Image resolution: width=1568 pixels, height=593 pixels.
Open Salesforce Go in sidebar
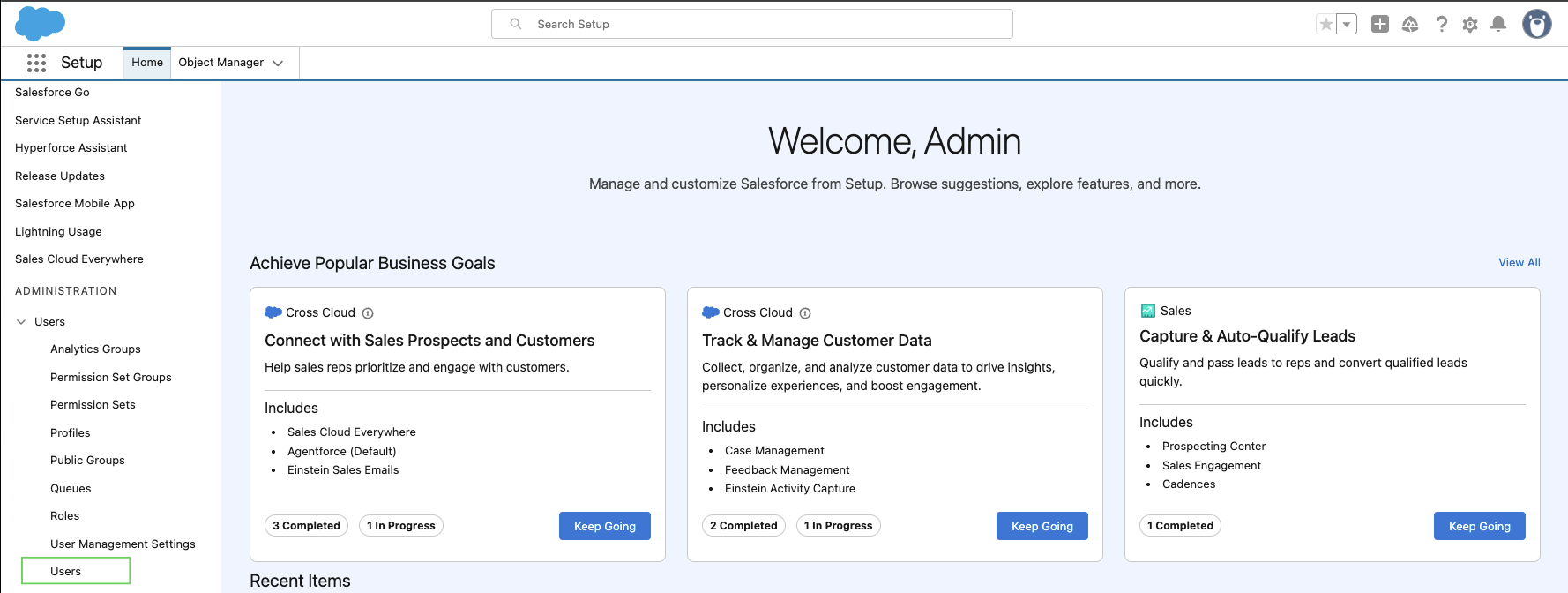(x=52, y=93)
